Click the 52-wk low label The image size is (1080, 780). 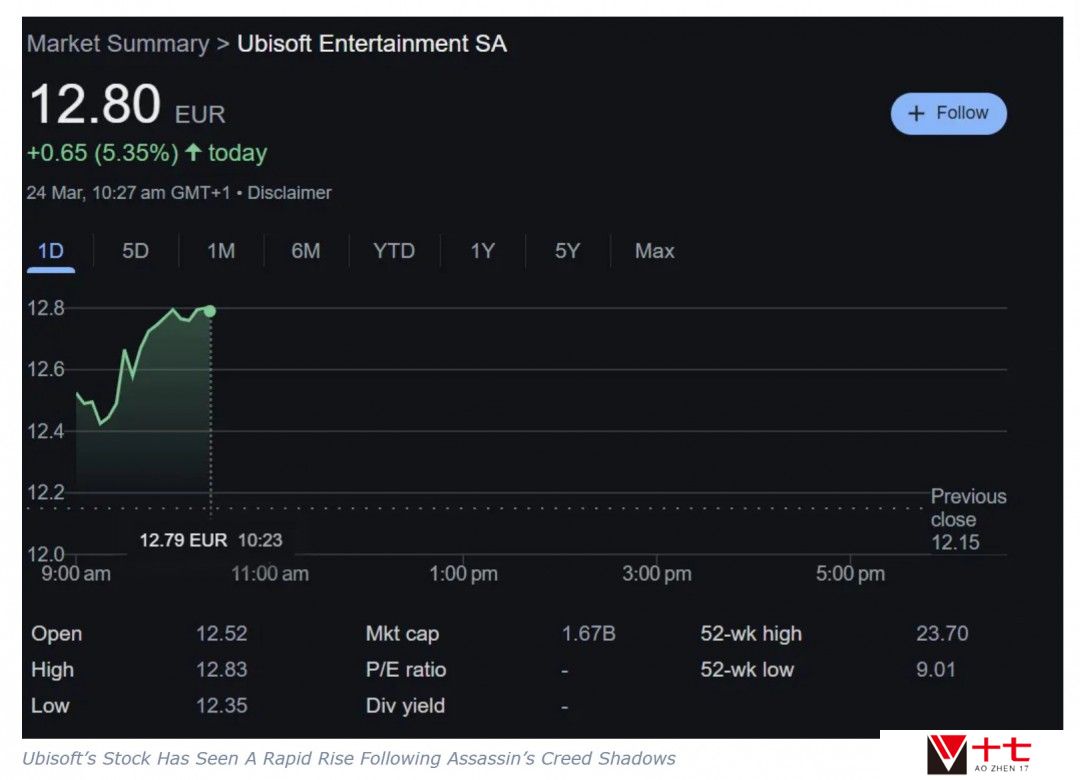coord(747,670)
